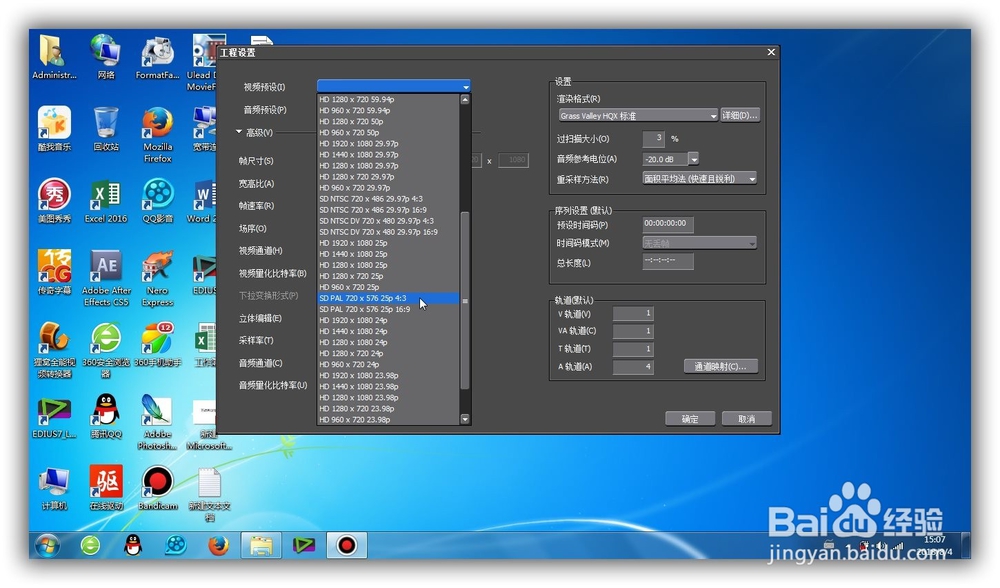The width and height of the screenshot is (1000, 588).
Task: Open 传奇字幕 desktop shortcut
Action: point(54,272)
